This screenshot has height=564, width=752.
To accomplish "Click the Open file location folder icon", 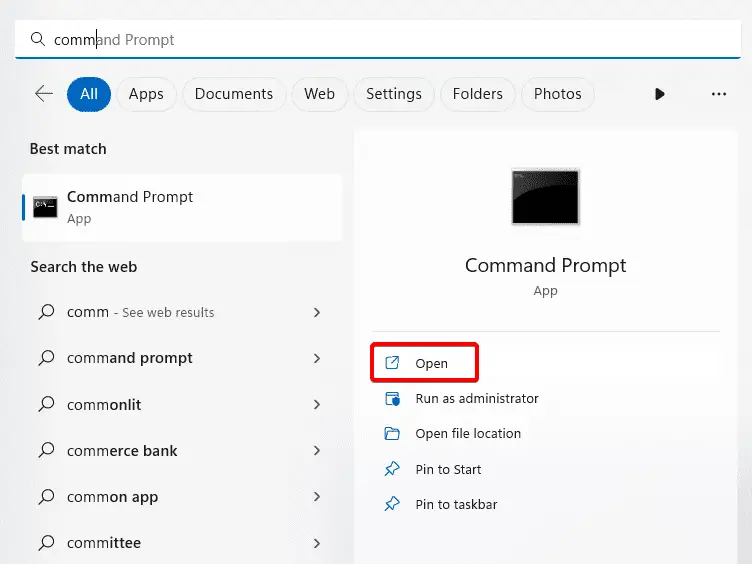I will click(392, 434).
